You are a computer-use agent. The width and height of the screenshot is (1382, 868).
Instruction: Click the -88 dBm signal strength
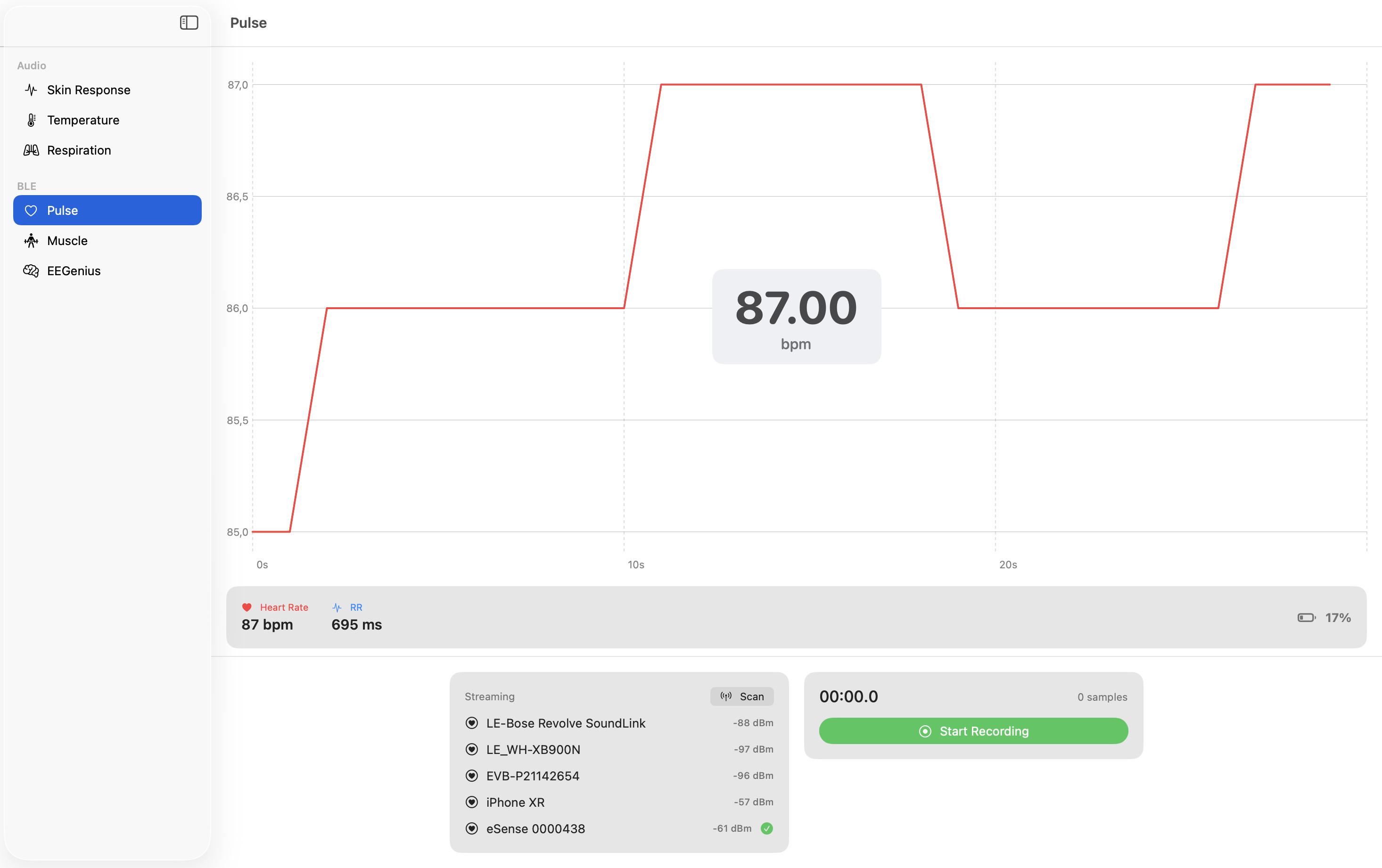click(x=753, y=723)
